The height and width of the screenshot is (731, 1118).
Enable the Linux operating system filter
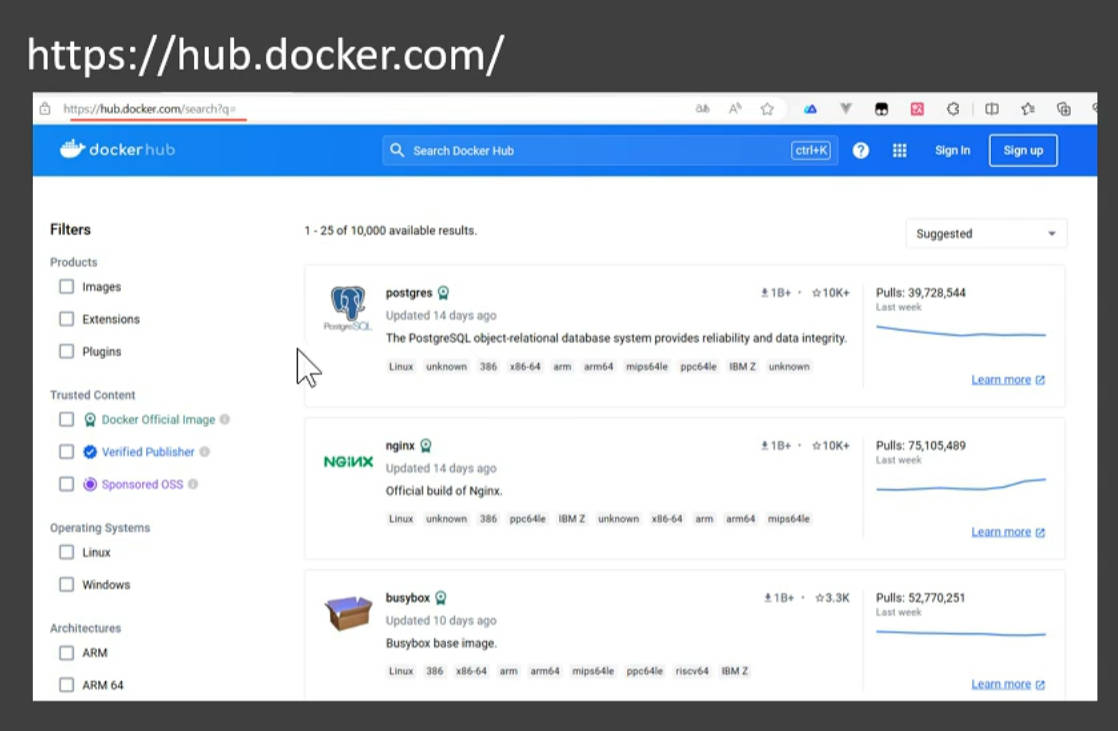tap(66, 551)
